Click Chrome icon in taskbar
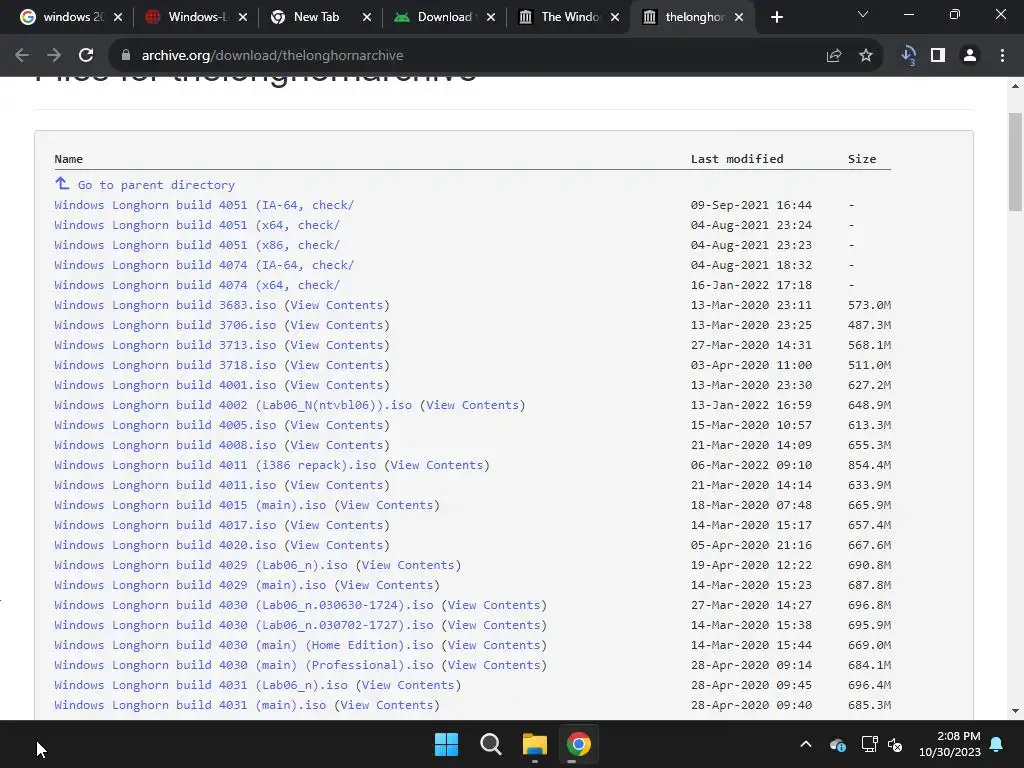1024x768 pixels. [x=578, y=744]
